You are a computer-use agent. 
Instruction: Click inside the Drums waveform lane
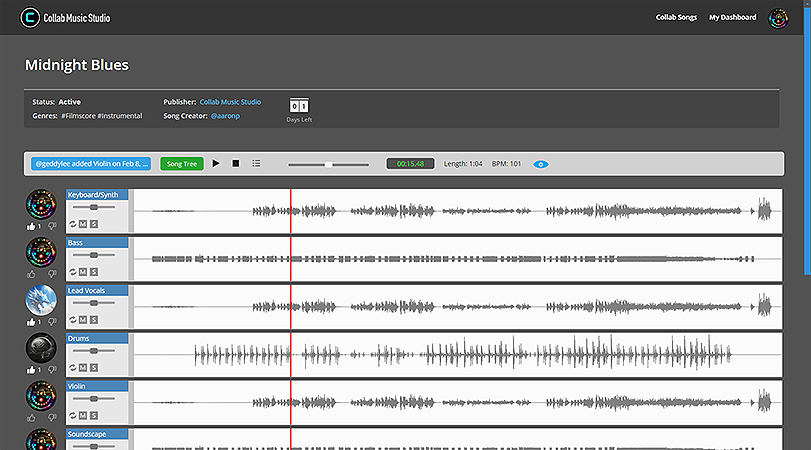[x=458, y=355]
